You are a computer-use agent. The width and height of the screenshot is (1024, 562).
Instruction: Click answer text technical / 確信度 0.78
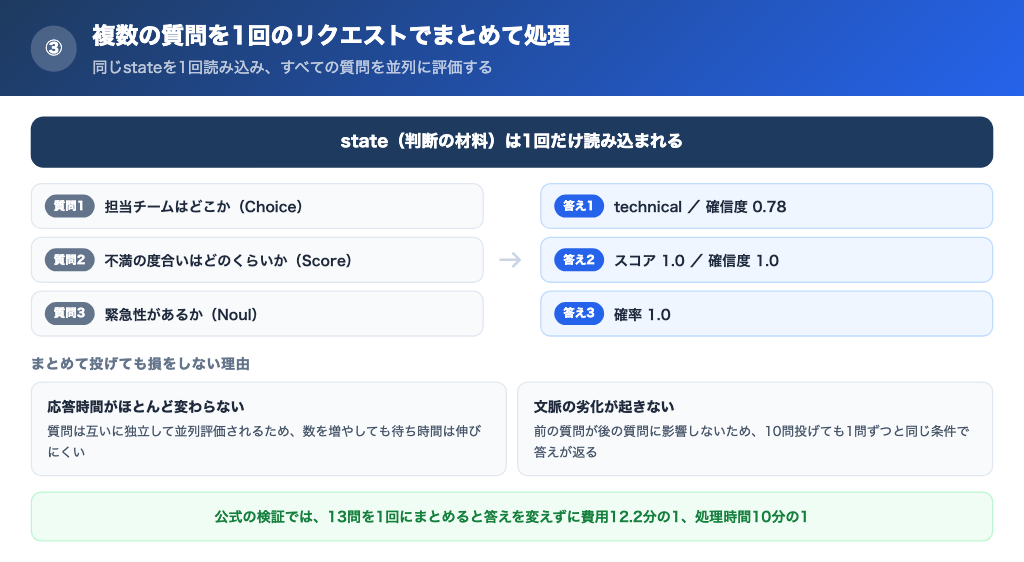click(x=700, y=207)
